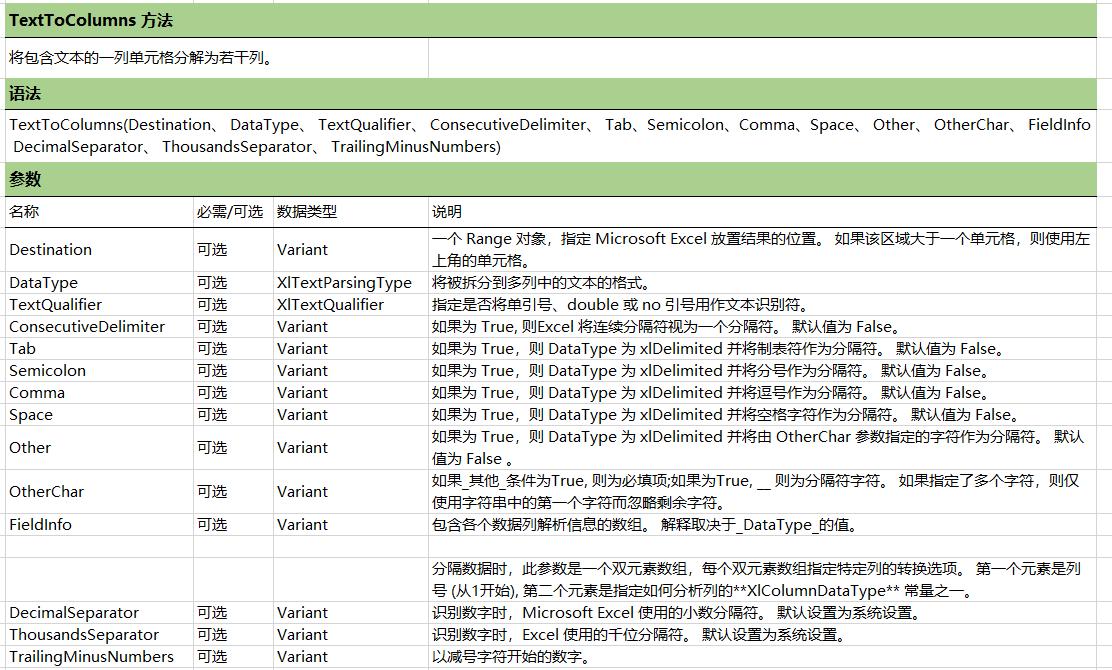Click the OtherChar parameter name
1112x670 pixels.
coord(45,491)
